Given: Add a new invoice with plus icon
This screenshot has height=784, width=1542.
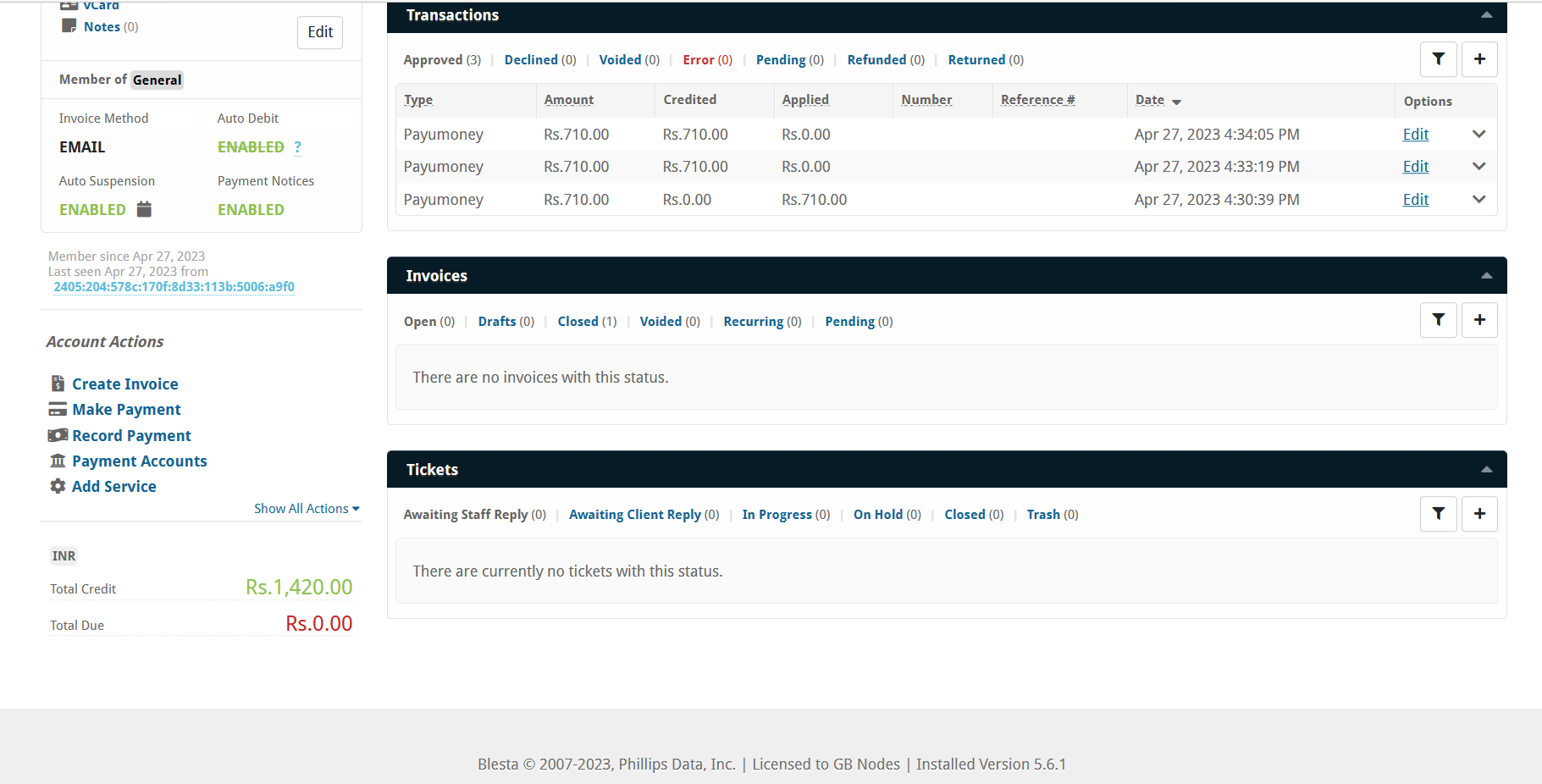Looking at the screenshot, I should pos(1479,320).
